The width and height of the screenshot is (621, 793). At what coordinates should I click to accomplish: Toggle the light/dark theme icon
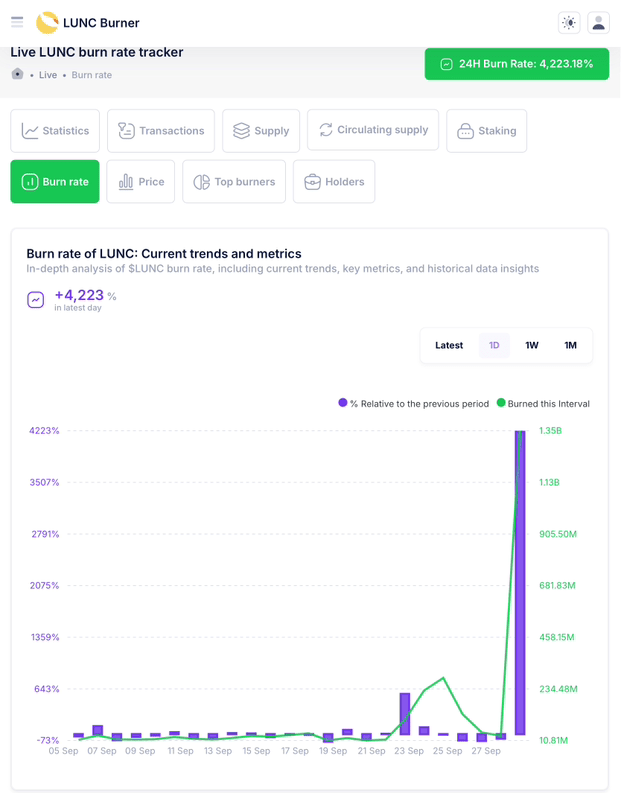(x=569, y=23)
